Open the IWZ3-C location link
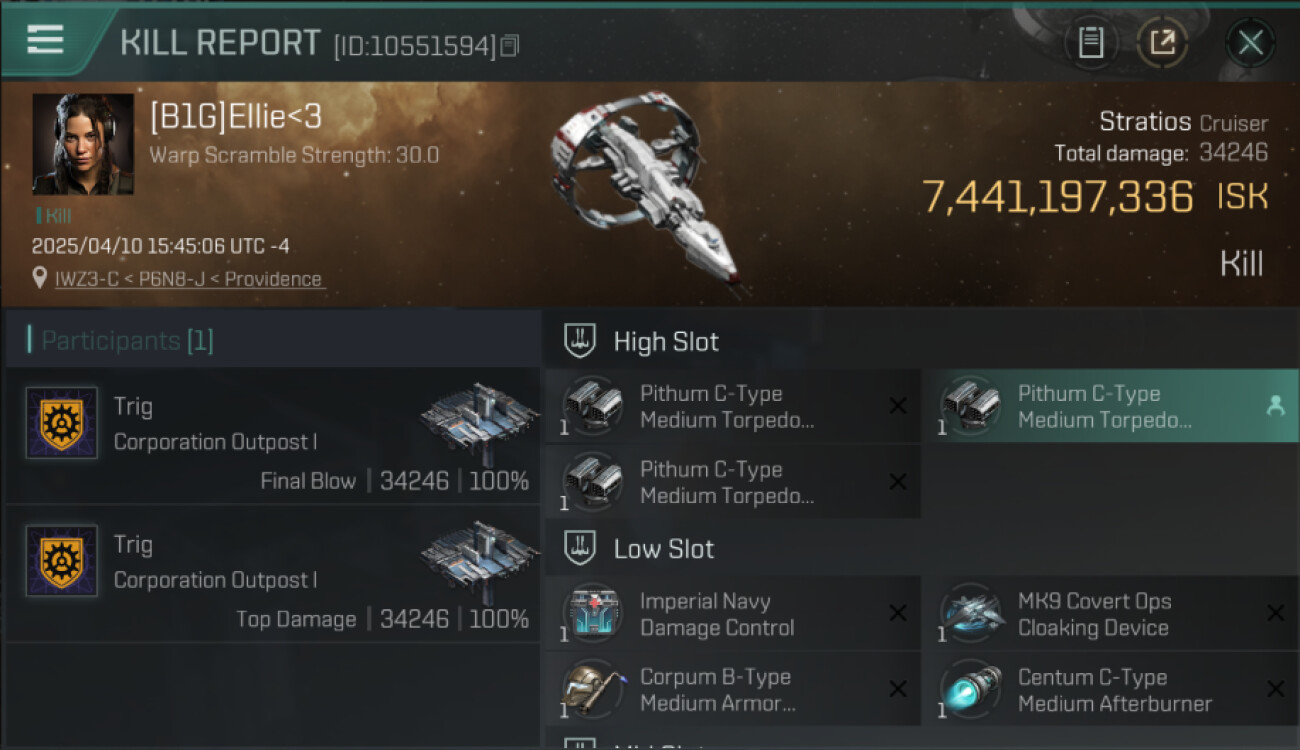The image size is (1300, 750). click(189, 279)
